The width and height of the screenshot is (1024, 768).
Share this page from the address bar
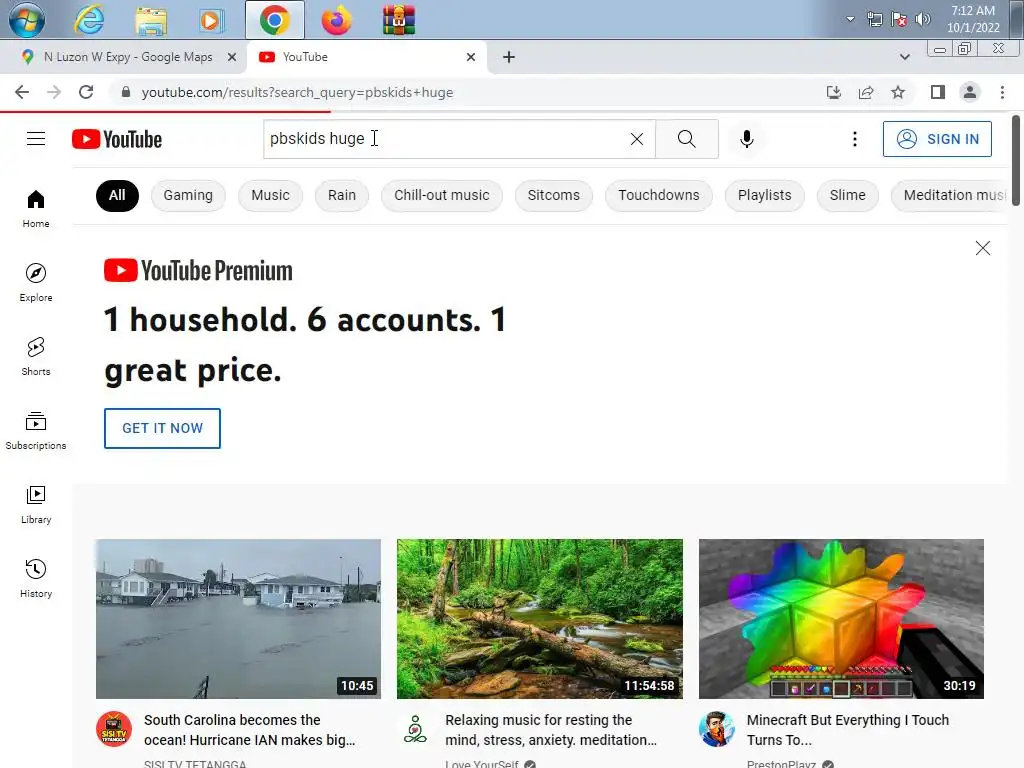pos(866,92)
